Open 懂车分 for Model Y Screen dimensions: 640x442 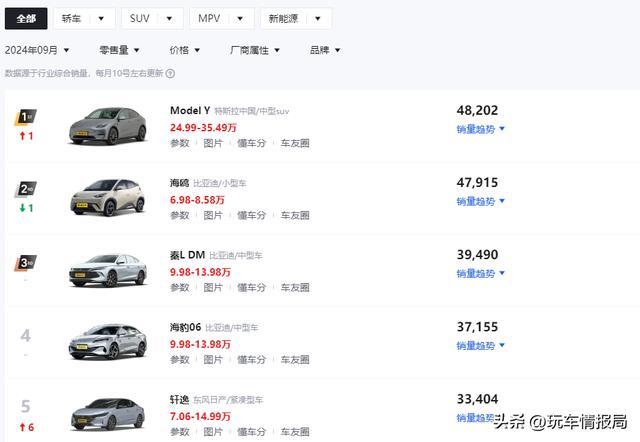251,143
